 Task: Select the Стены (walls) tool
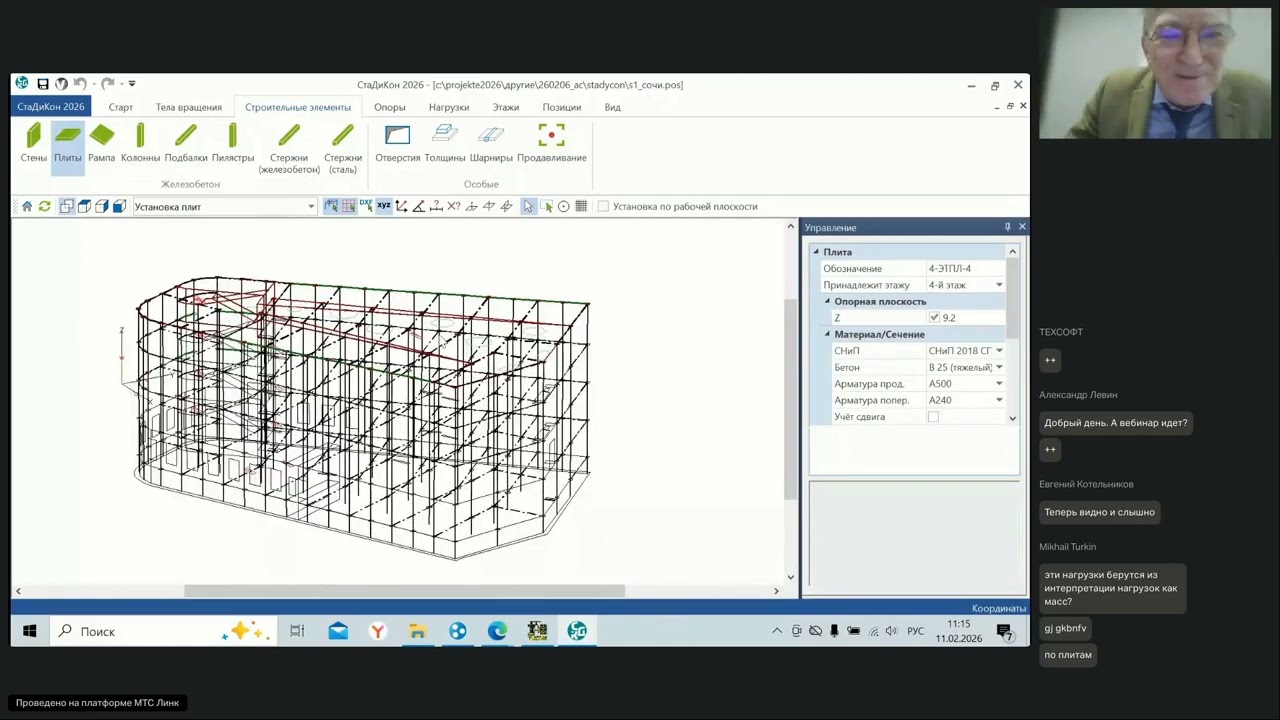tap(33, 143)
